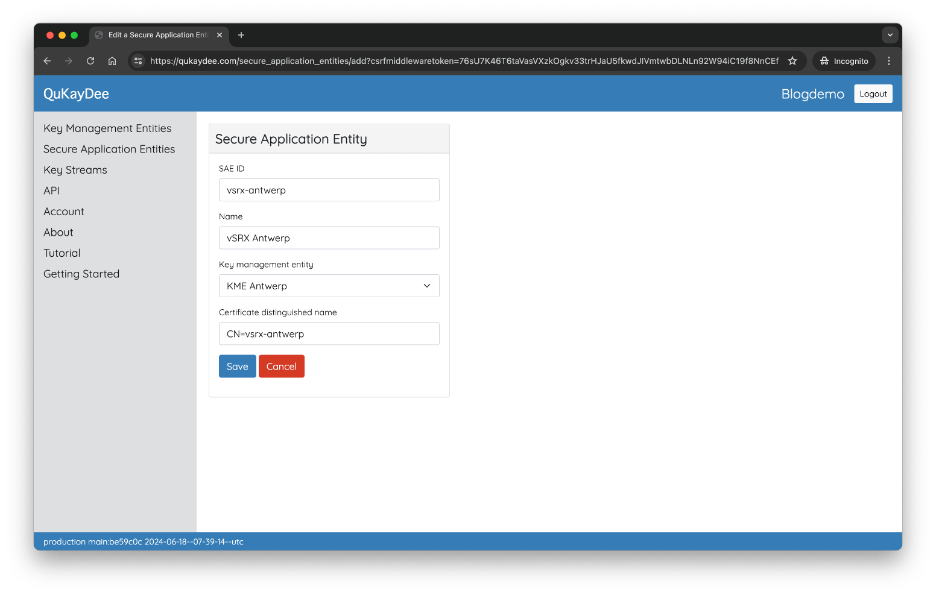Open the tab search chevron dropdown
The image size is (936, 596).
[889, 35]
